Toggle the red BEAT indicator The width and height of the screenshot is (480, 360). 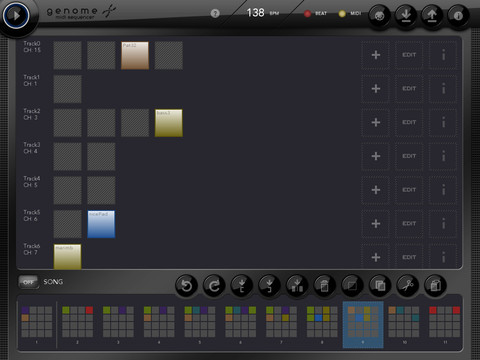[307, 14]
